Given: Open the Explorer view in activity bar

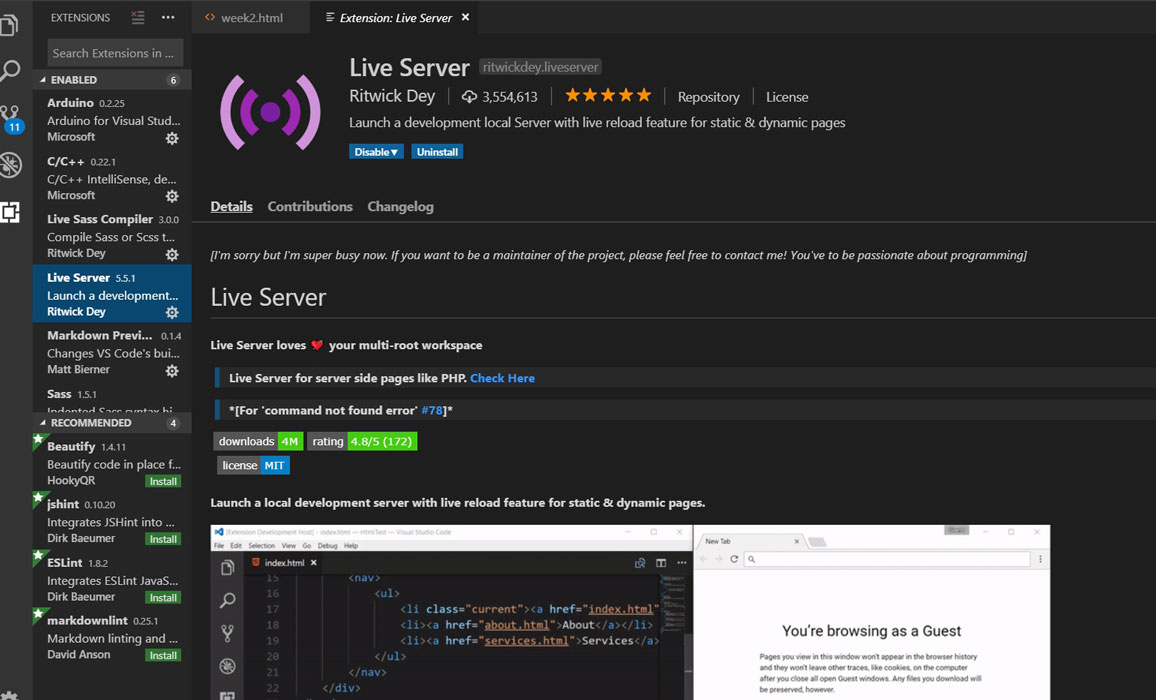Looking at the screenshot, I should pyautogui.click(x=10, y=24).
